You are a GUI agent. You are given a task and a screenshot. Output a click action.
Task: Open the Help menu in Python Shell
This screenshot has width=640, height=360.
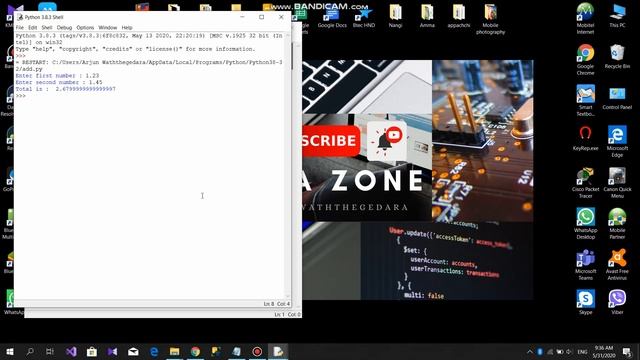127,27
